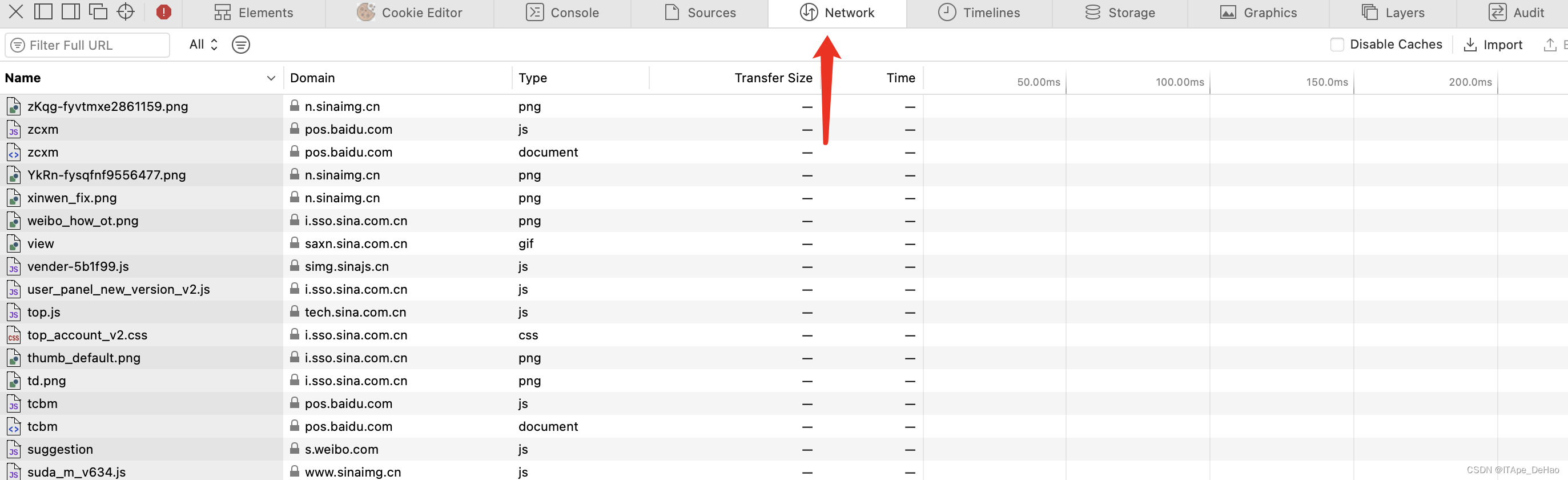Screen dimensions: 1568x480
Task: Click JS icon beside user_panel_new_version_v2.js
Action: [x=13, y=289]
